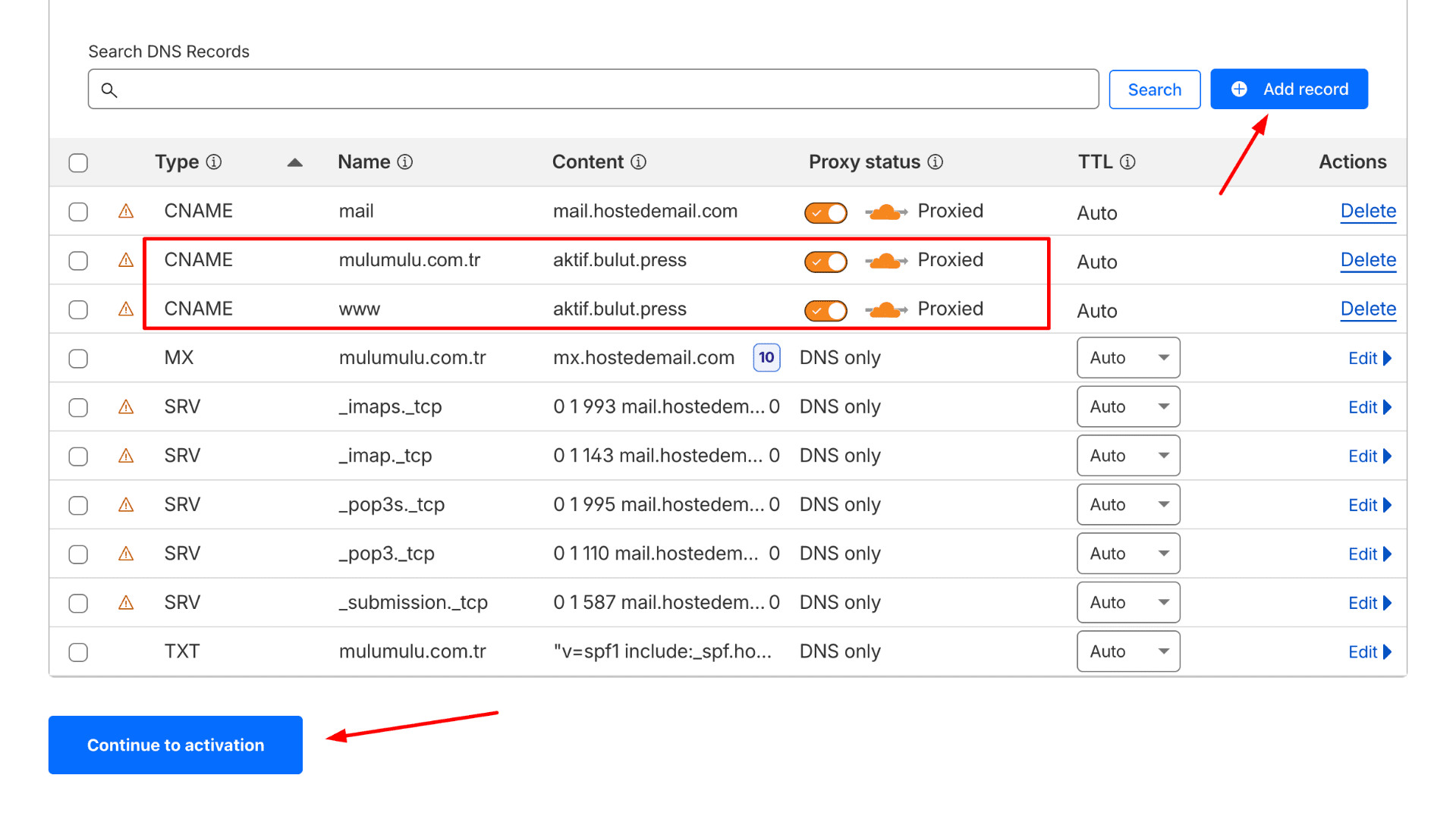Click the info icon beside TTL
Image resolution: width=1456 pixels, height=819 pixels.
[1127, 162]
